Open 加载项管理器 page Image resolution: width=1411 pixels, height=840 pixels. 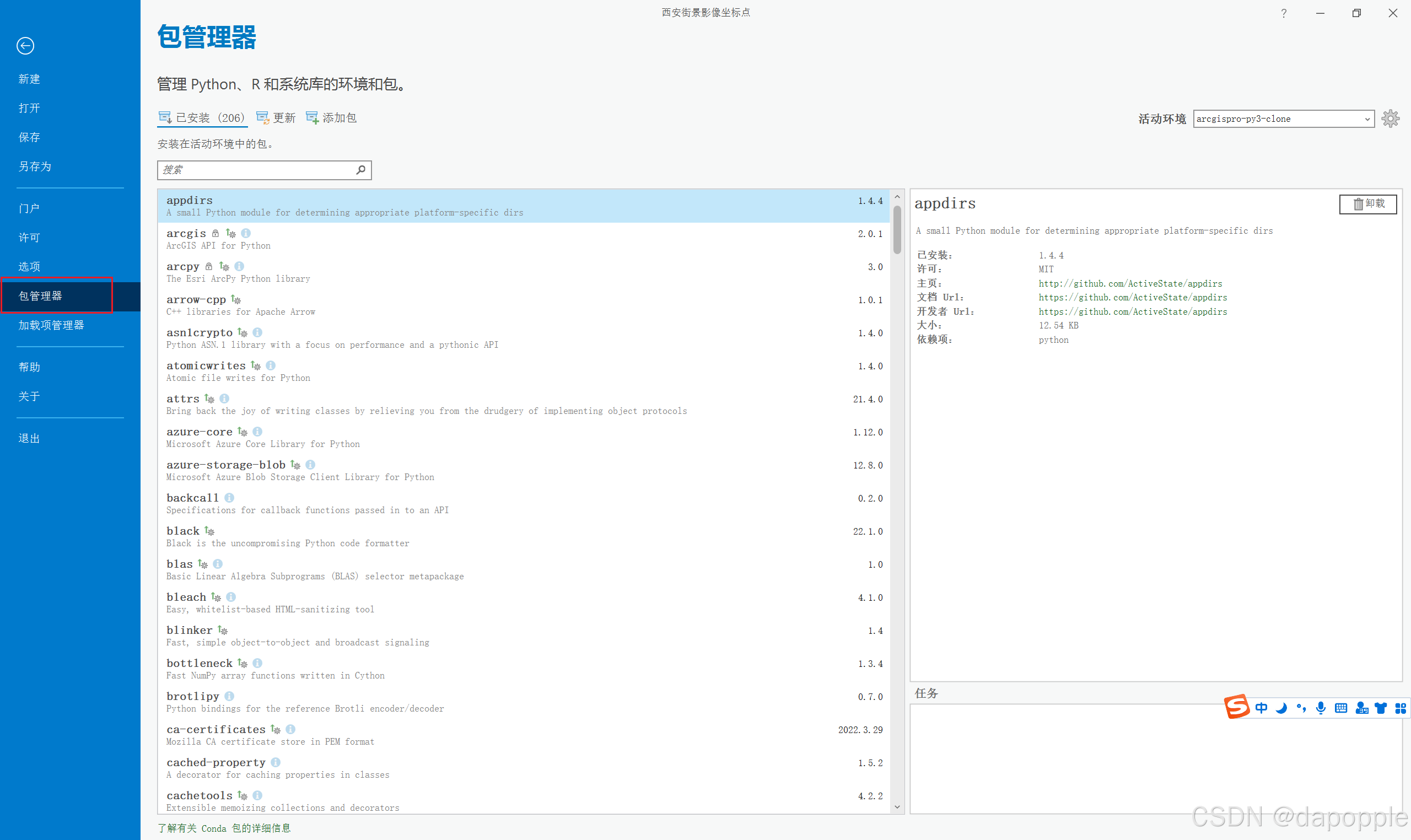click(51, 325)
